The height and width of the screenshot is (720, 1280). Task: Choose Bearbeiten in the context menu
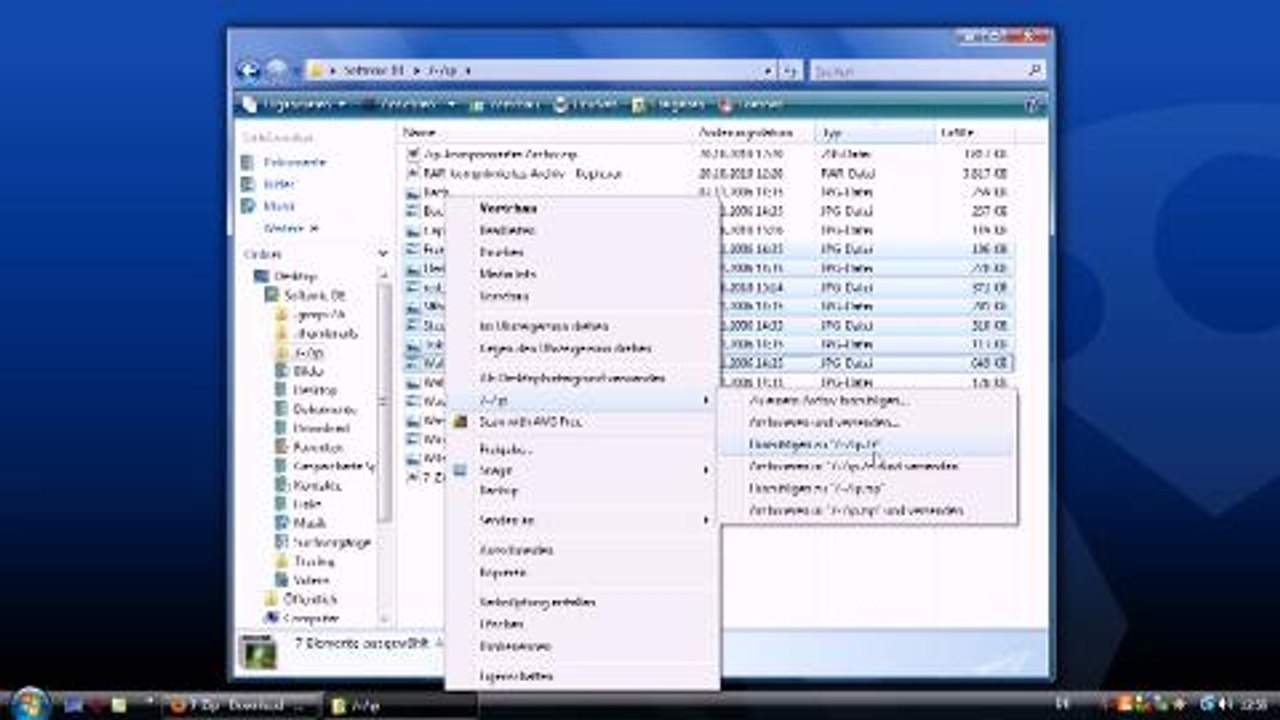point(581,230)
